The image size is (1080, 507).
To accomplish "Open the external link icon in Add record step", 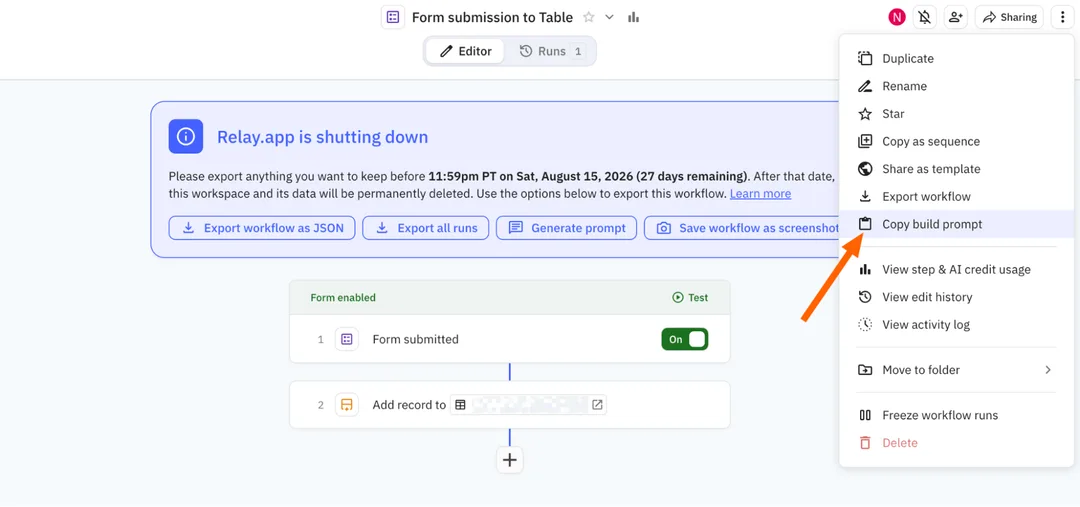I will [597, 405].
